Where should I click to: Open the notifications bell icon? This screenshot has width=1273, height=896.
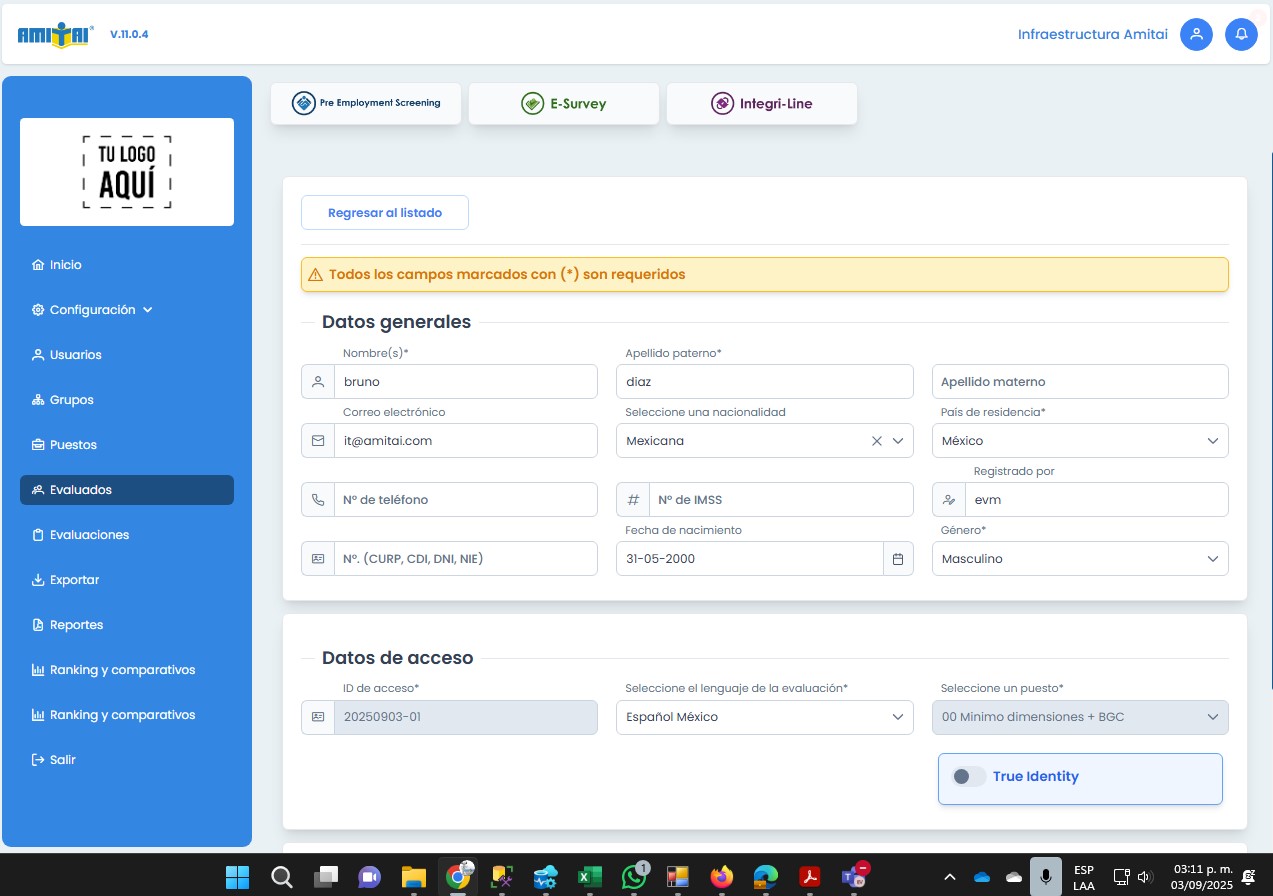1241,34
